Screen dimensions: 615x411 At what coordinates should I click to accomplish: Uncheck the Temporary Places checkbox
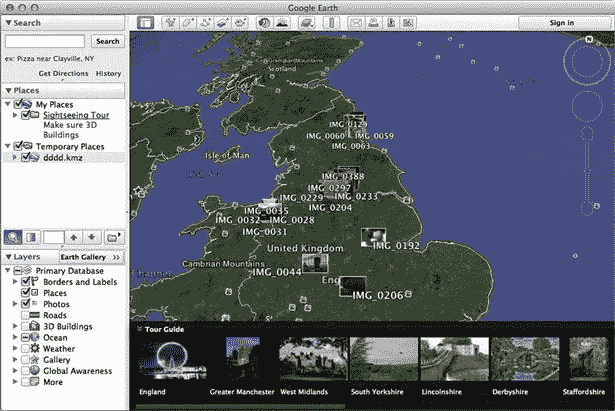(x=18, y=146)
